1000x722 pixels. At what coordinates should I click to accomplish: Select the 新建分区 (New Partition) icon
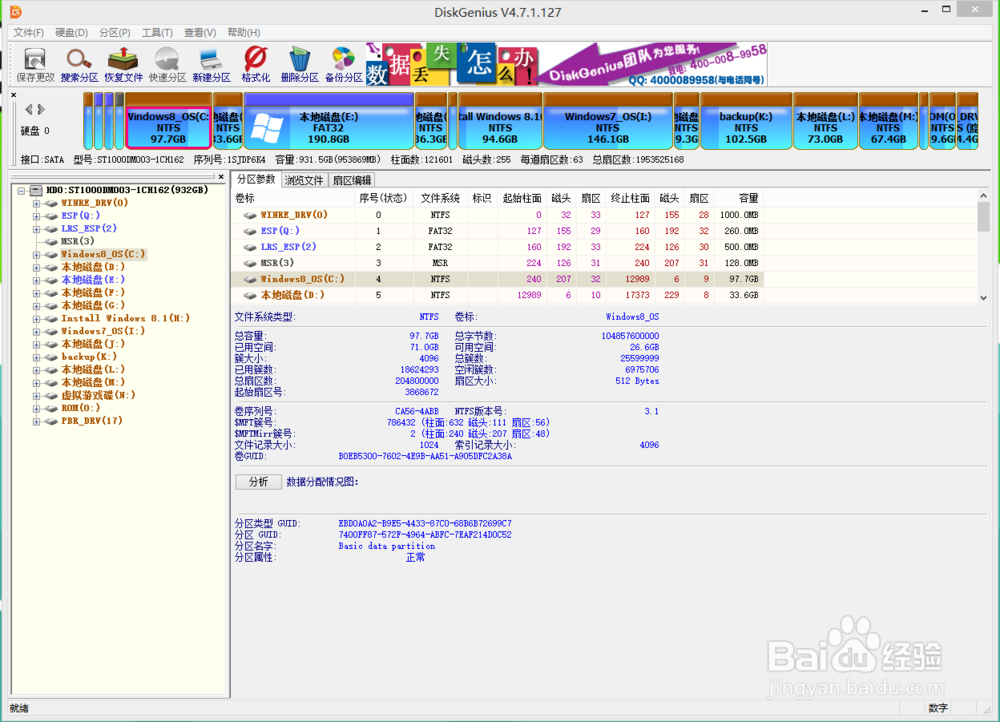(210, 62)
